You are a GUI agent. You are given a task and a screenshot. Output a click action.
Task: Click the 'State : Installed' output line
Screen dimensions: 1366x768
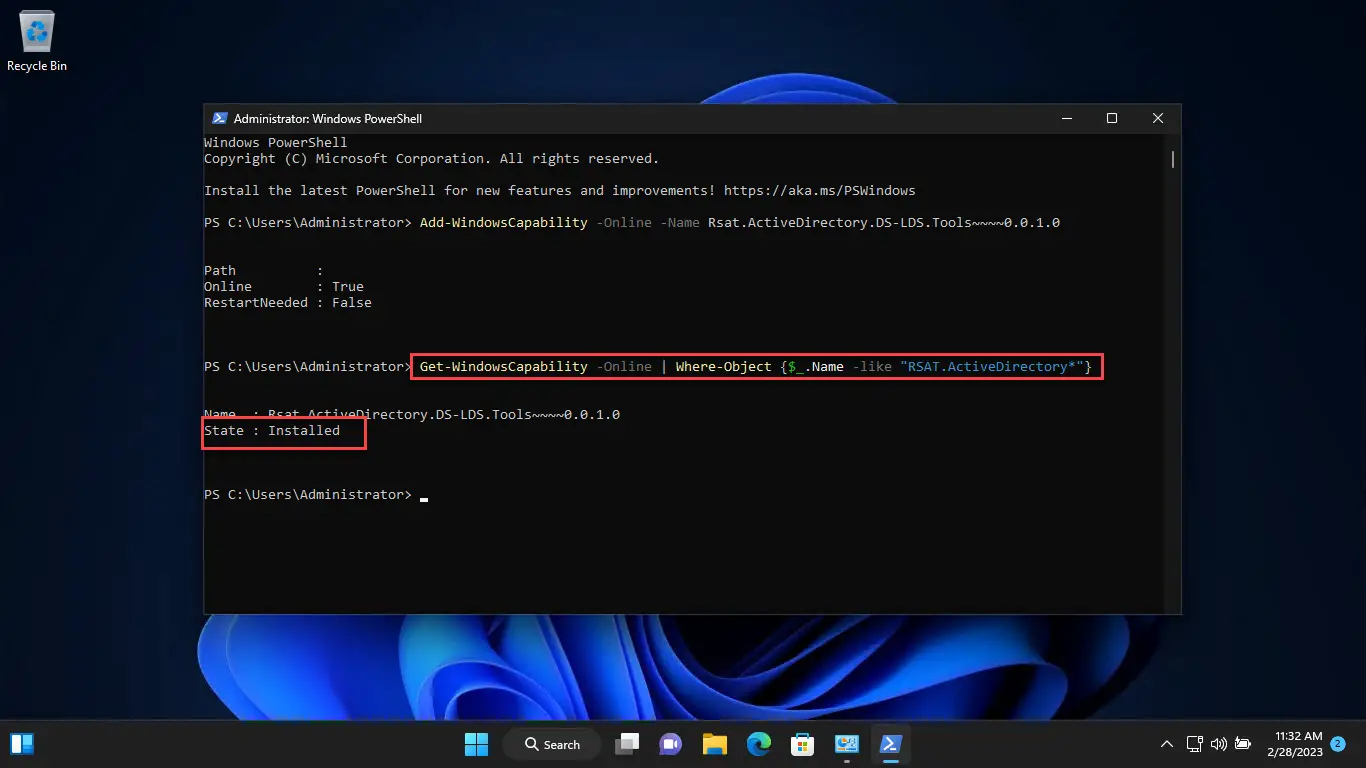pyautogui.click(x=272, y=430)
